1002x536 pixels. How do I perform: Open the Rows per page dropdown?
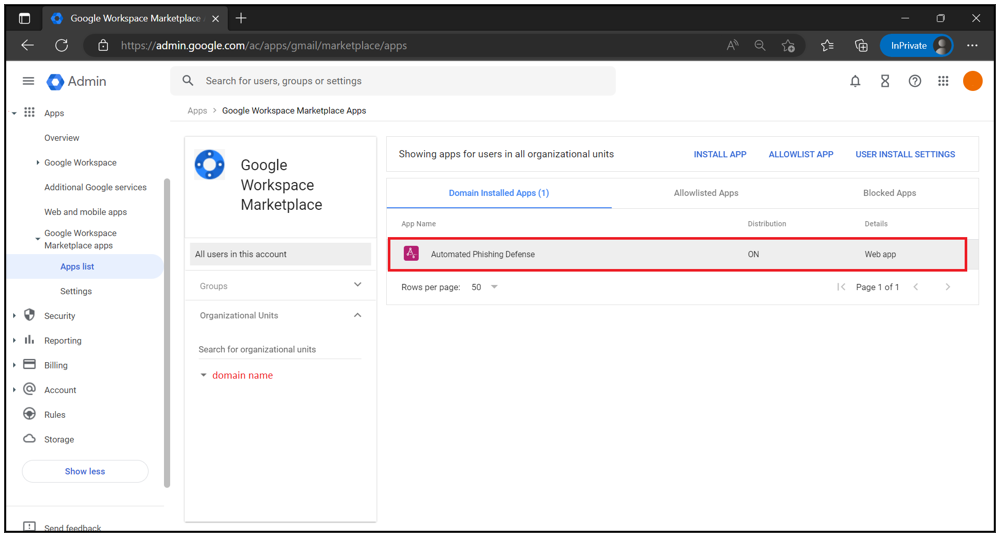point(485,287)
